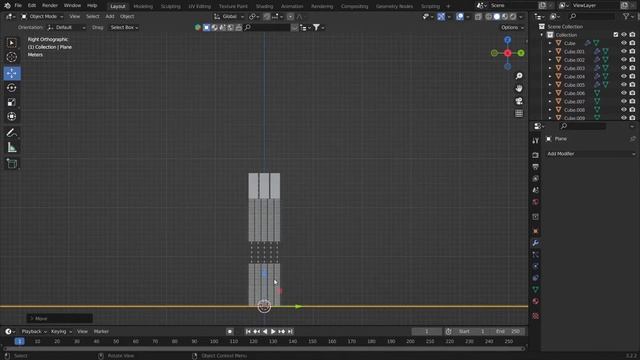Screen dimensions: 640x360
Task: Open the Material properties tab icon
Action: pyautogui.click(x=536, y=301)
